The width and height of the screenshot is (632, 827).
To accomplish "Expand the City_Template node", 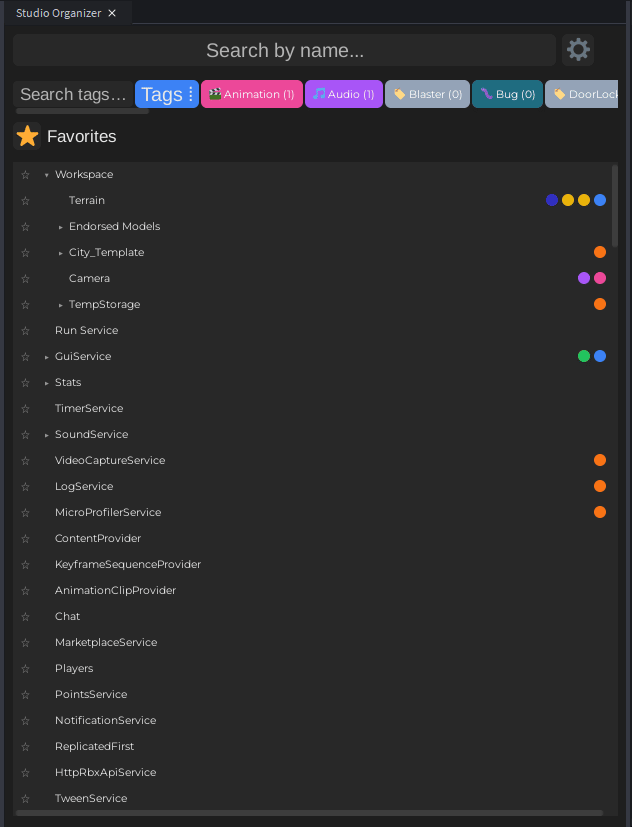I will click(60, 253).
